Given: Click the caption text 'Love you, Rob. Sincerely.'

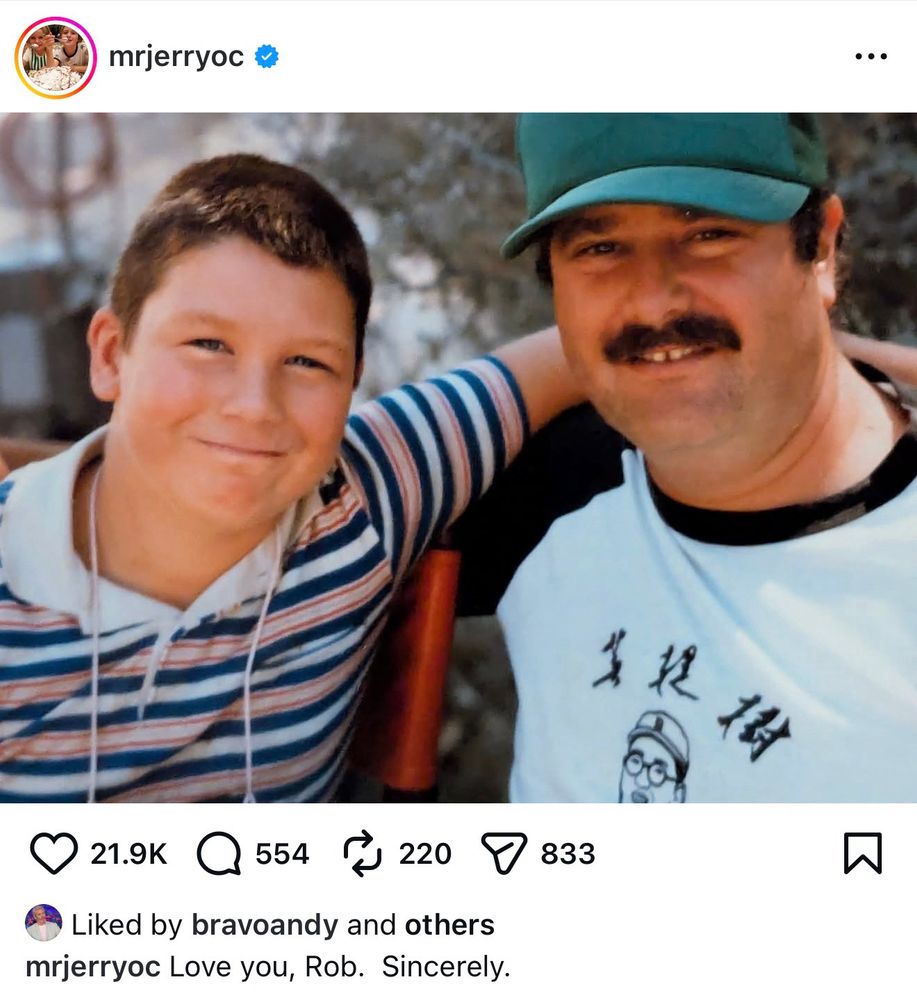Looking at the screenshot, I should [x=340, y=967].
